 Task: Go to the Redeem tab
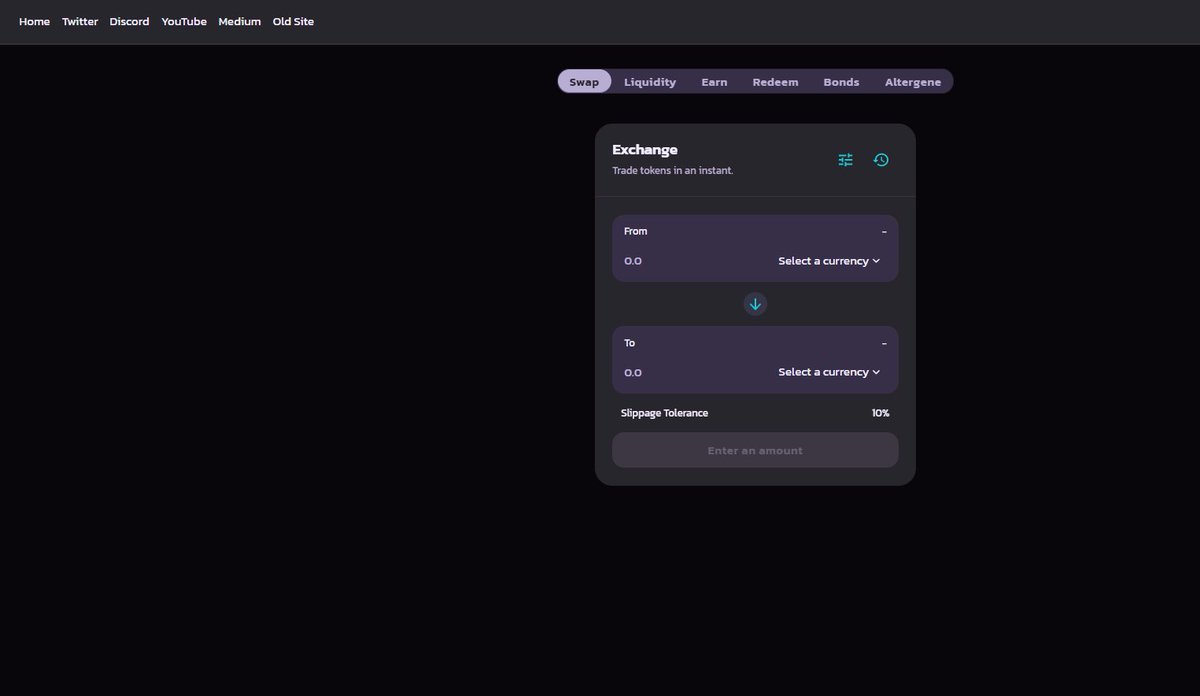coord(775,82)
